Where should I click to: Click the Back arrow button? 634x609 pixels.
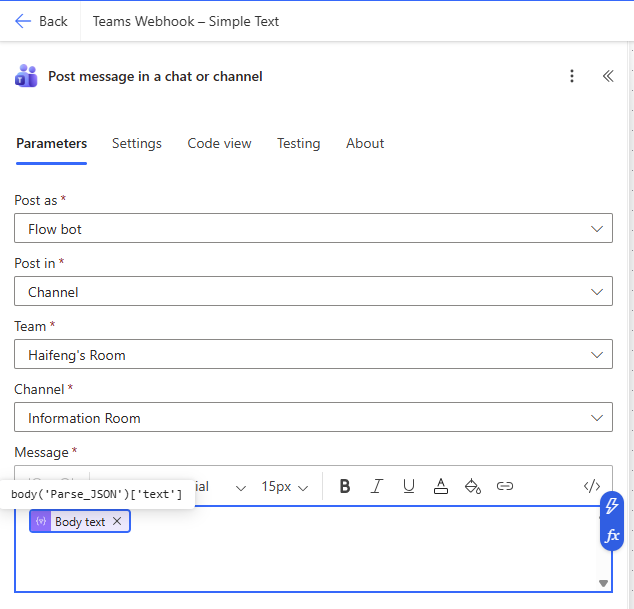tap(40, 21)
